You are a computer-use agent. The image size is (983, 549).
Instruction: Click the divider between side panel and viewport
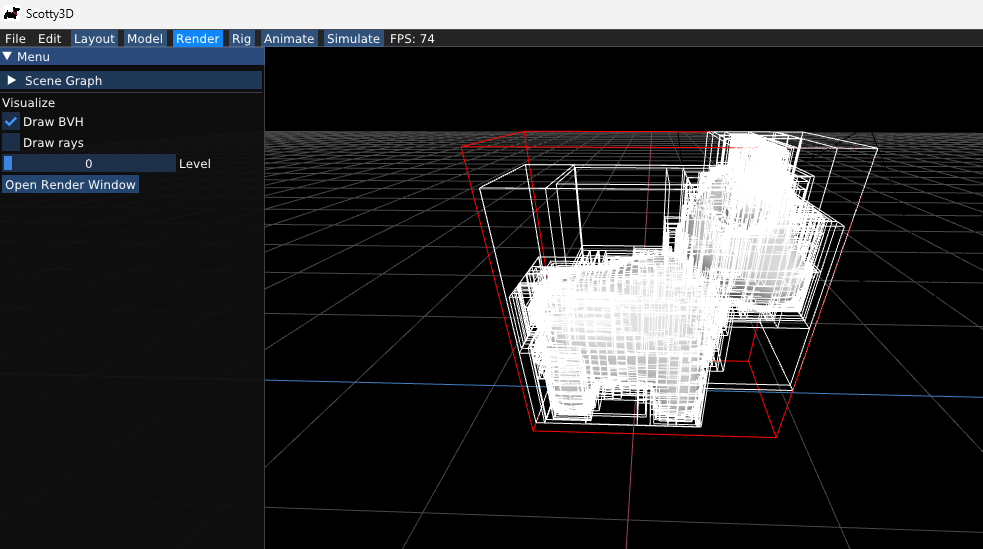pos(264,300)
